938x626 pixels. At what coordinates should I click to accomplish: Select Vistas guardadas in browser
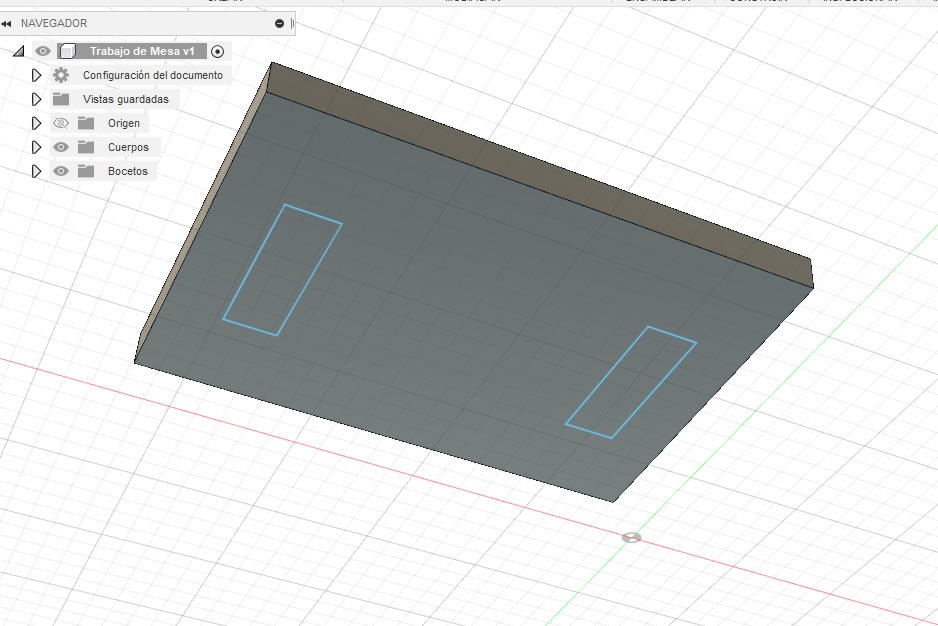[x=126, y=99]
